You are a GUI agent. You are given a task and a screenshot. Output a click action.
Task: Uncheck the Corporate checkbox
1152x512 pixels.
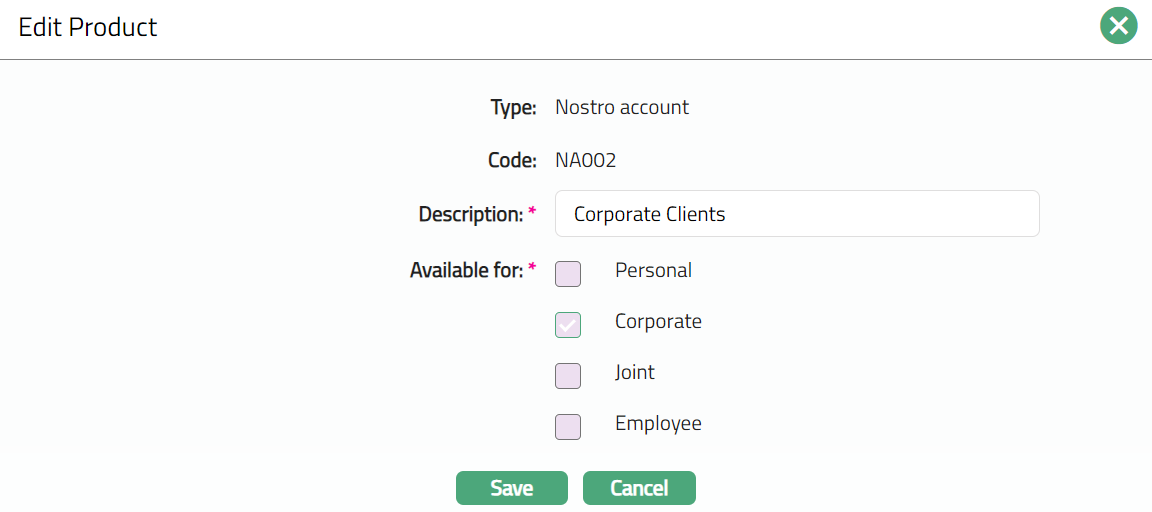pyautogui.click(x=568, y=325)
